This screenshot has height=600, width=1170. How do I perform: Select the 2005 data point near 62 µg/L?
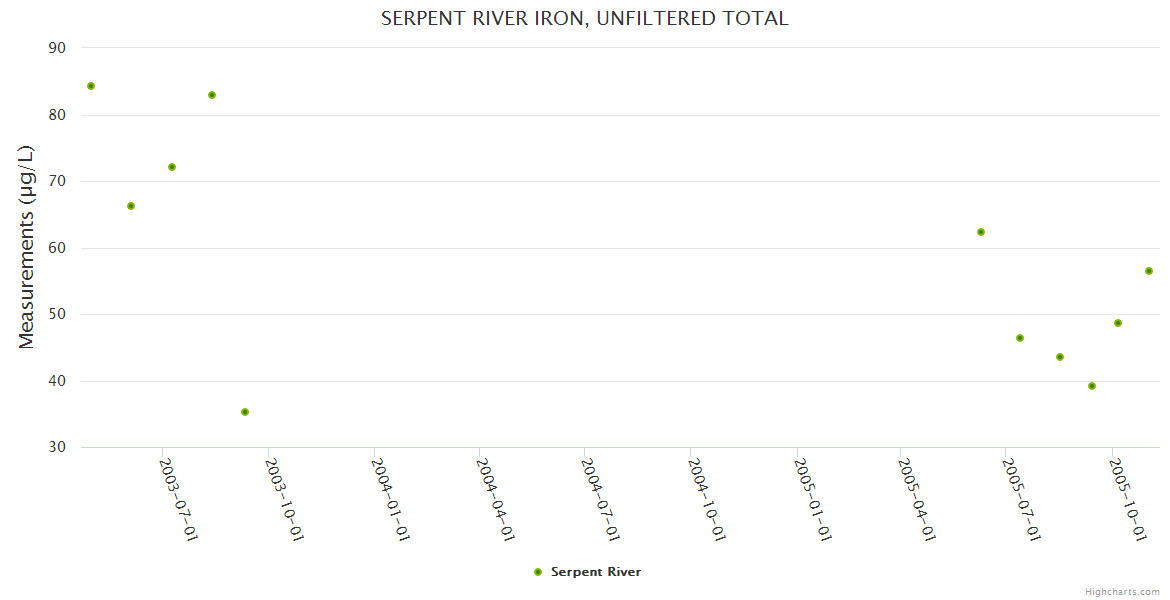[981, 232]
